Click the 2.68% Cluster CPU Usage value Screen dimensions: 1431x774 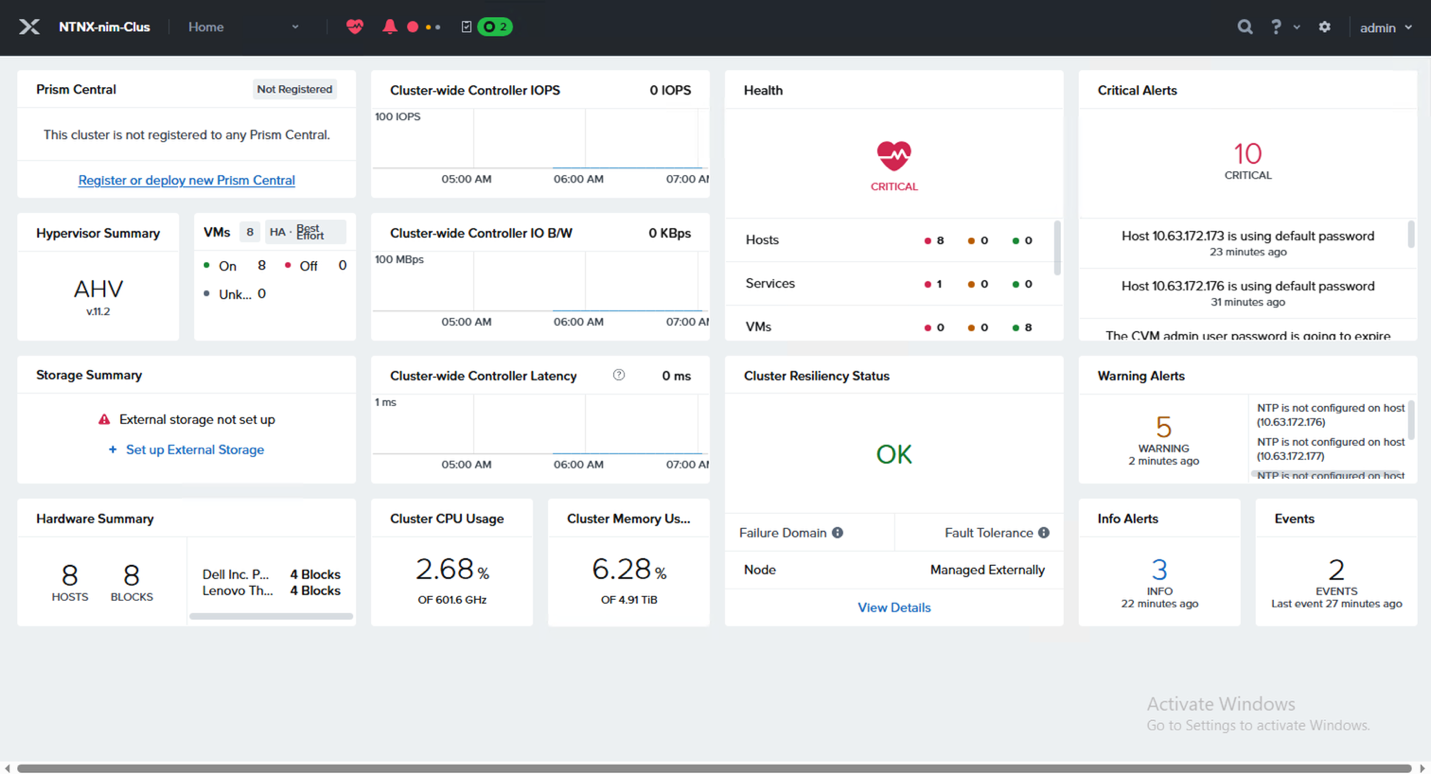pos(452,569)
